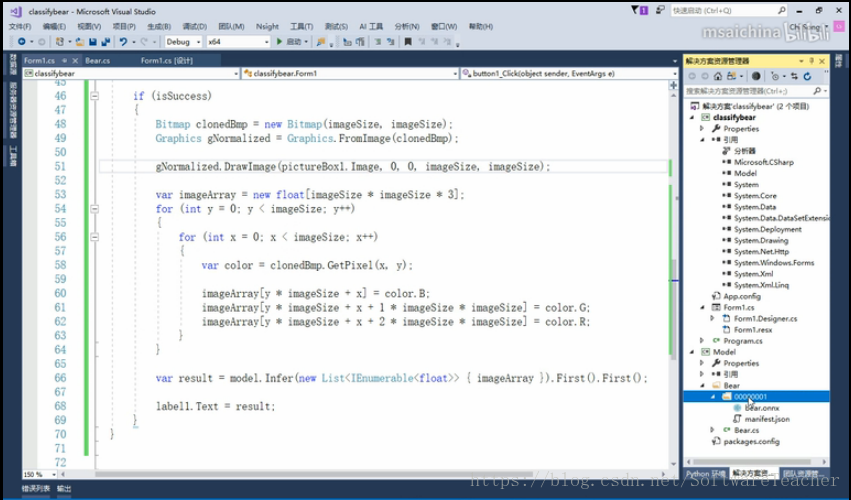Close the Form1.cs tab with X
This screenshot has height=500, width=851.
[x=75, y=60]
